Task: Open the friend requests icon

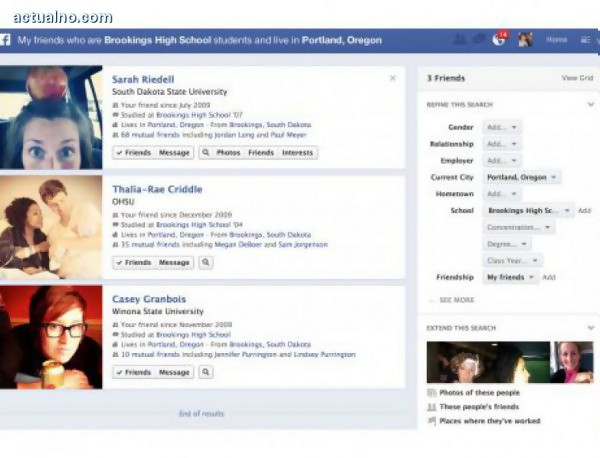Action: pos(460,39)
